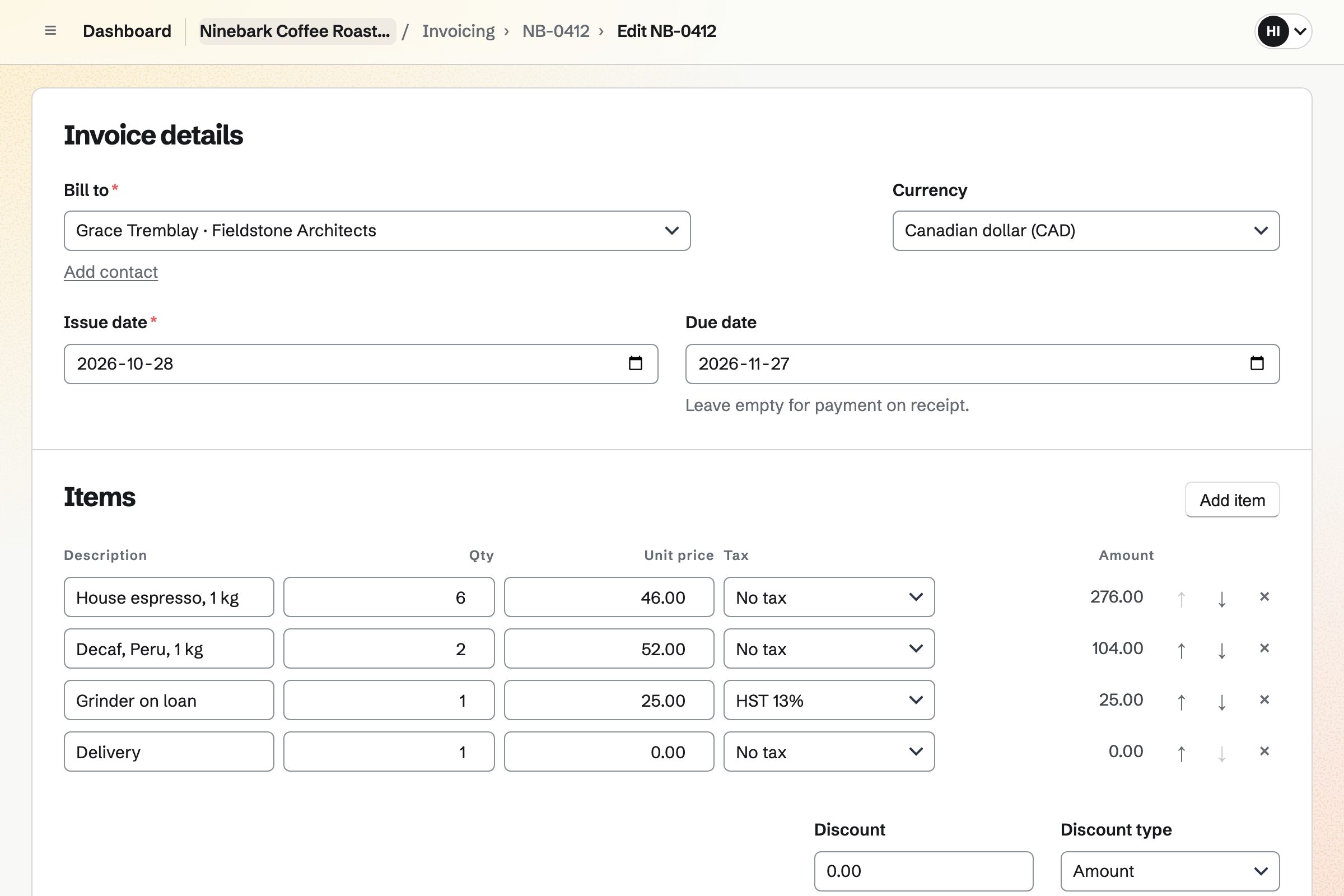
Task: Edit unit price 52.00 field
Action: tap(609, 648)
